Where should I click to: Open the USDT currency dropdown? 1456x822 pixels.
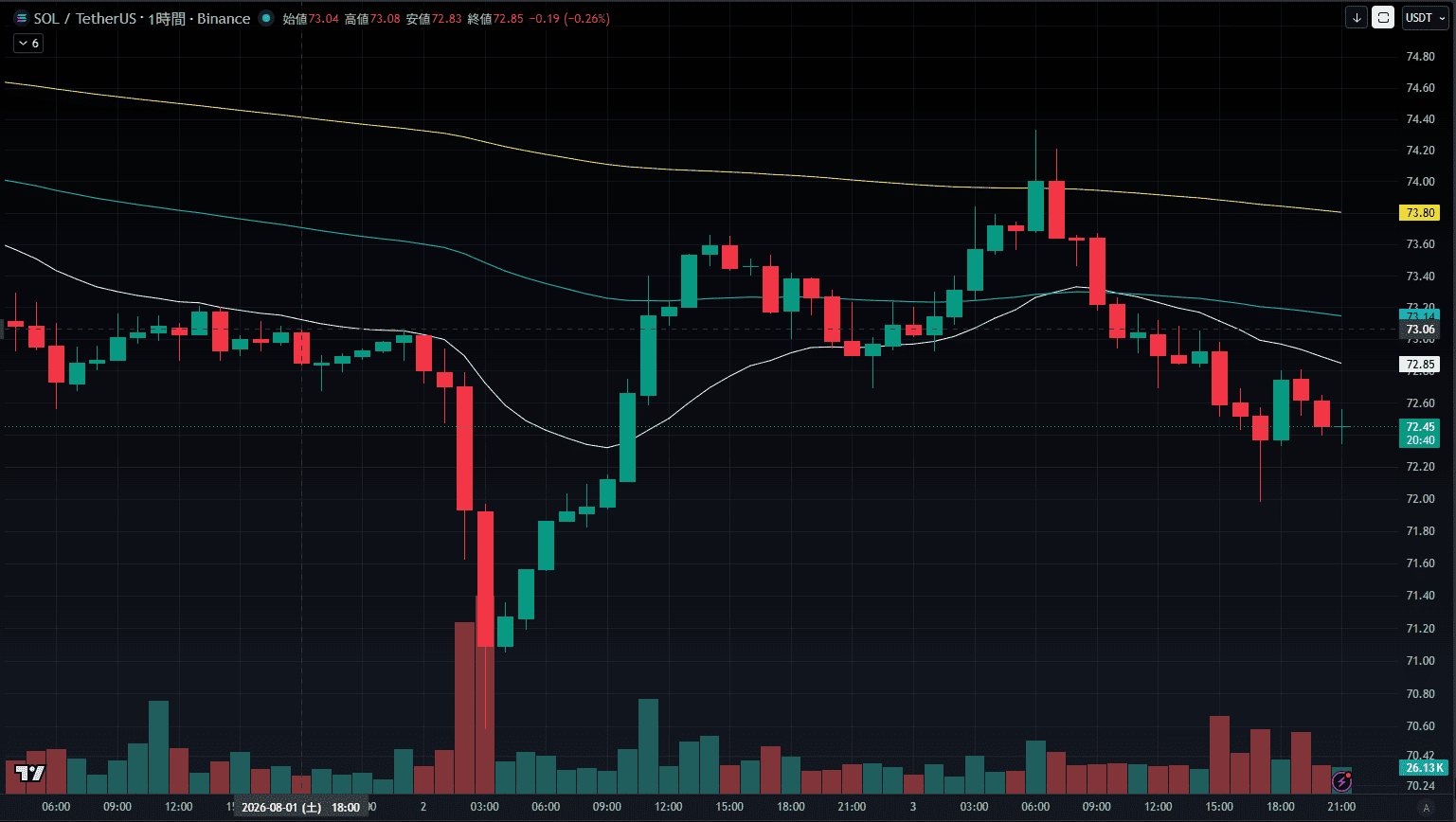click(x=1425, y=17)
